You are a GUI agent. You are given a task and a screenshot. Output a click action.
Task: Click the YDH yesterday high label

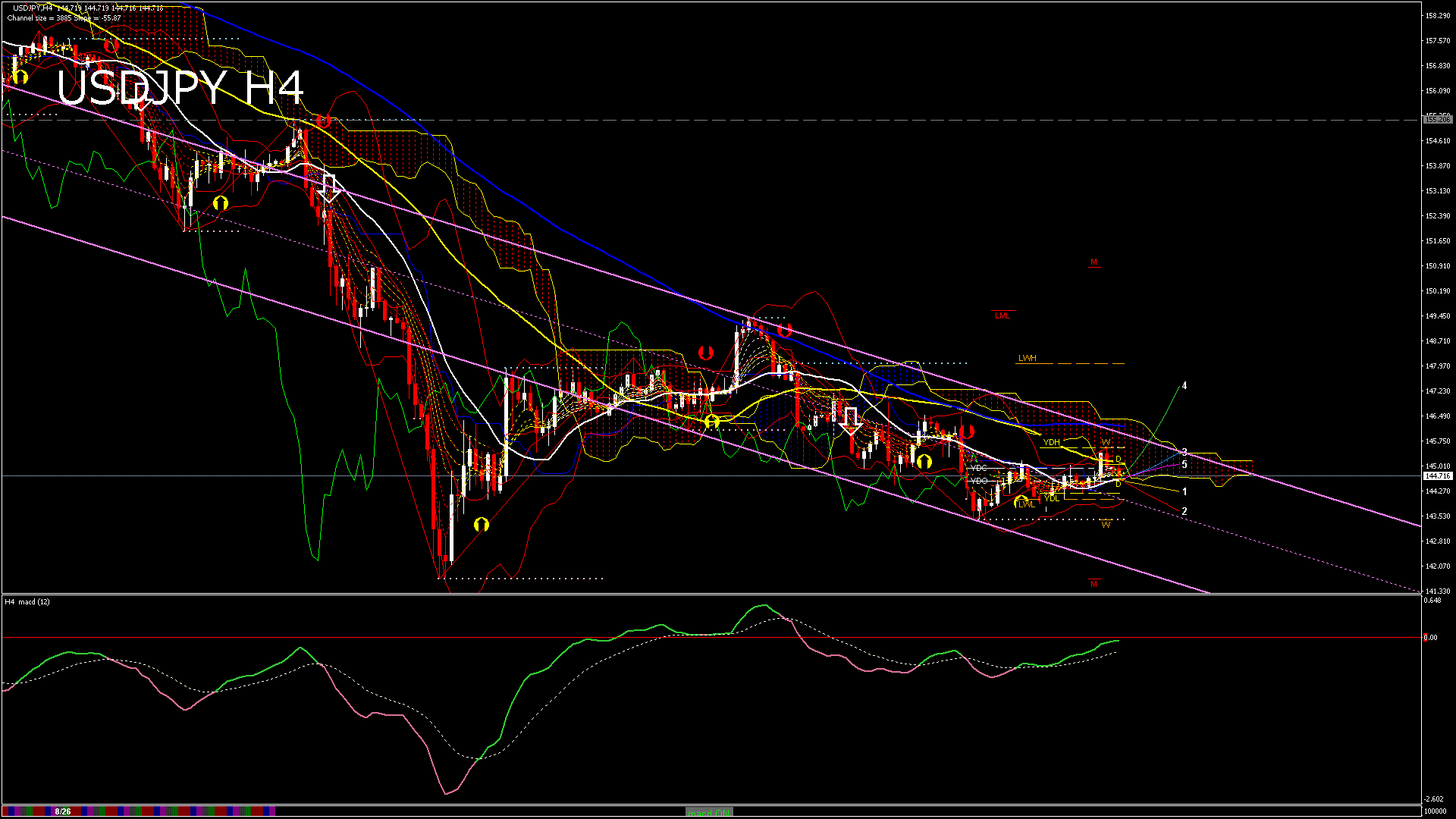click(1051, 442)
